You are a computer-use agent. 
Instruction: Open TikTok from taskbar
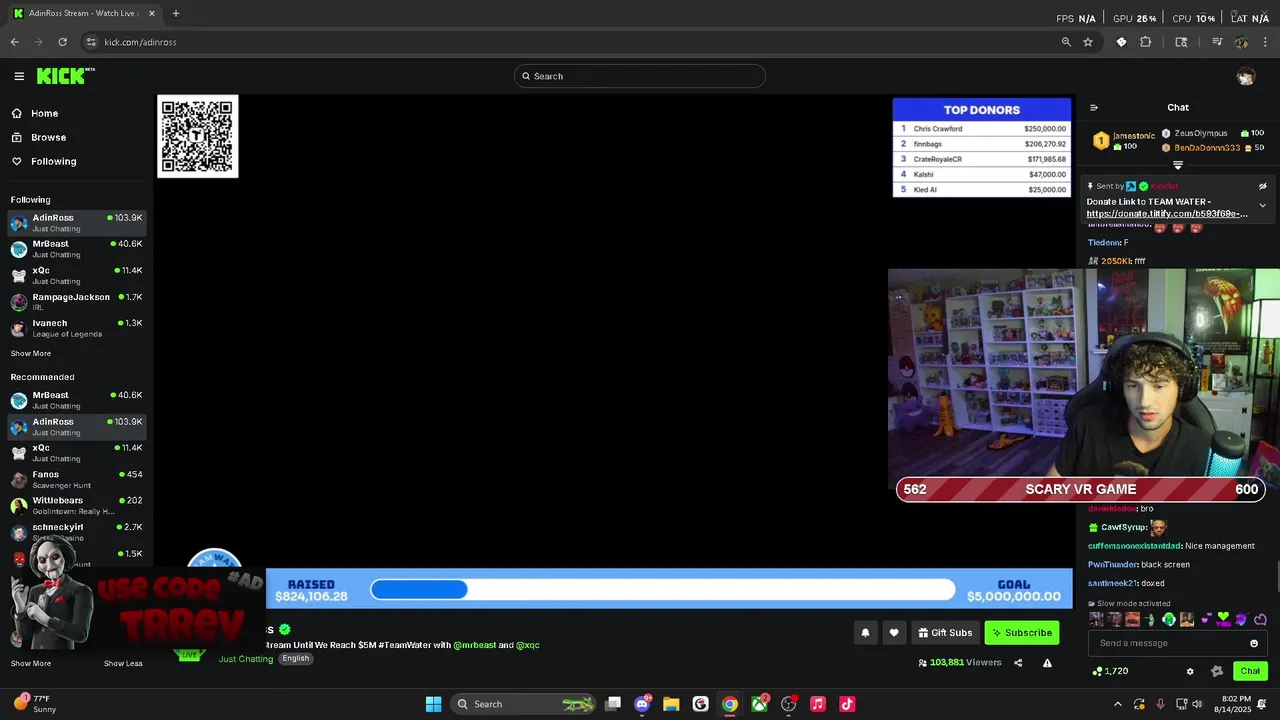847,704
